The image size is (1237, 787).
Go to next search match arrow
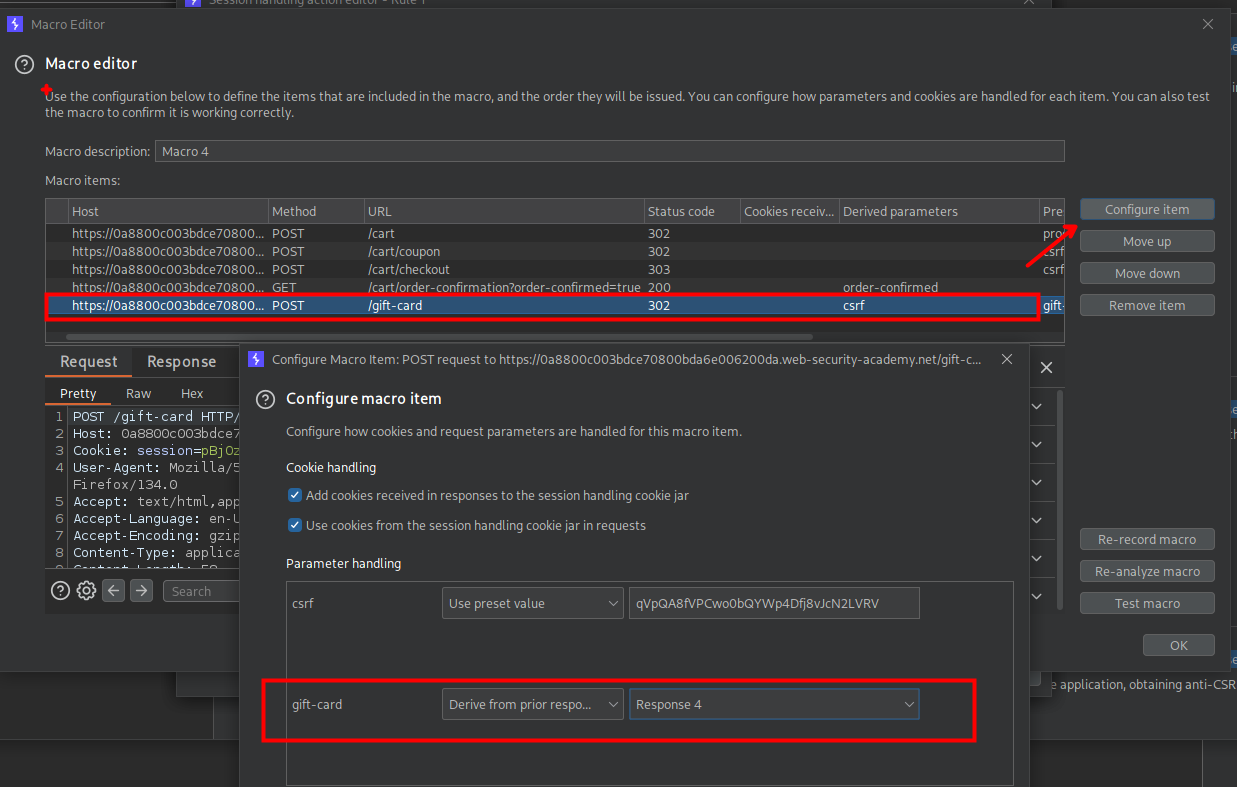(141, 591)
